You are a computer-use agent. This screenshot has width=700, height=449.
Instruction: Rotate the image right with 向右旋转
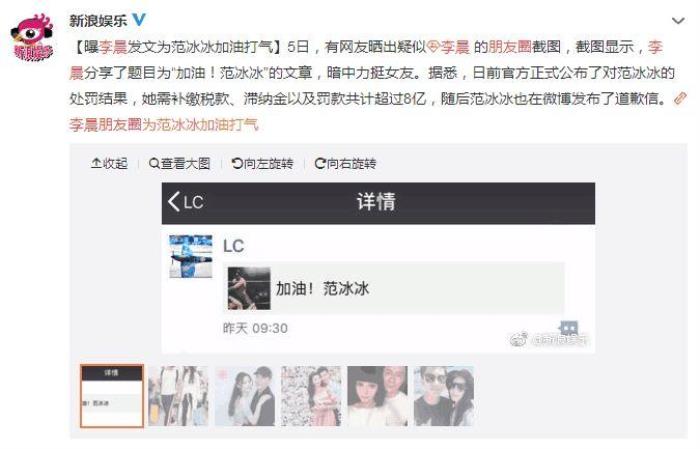coord(346,163)
